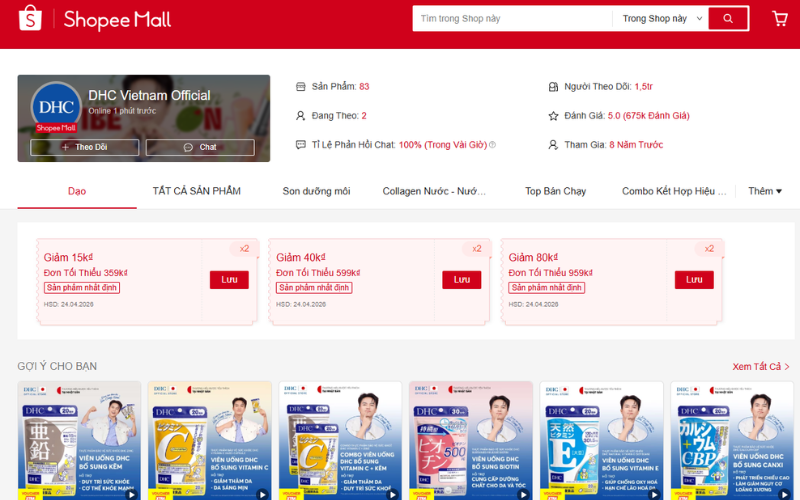Click the Chat button on shop card

pyautogui.click(x=200, y=147)
